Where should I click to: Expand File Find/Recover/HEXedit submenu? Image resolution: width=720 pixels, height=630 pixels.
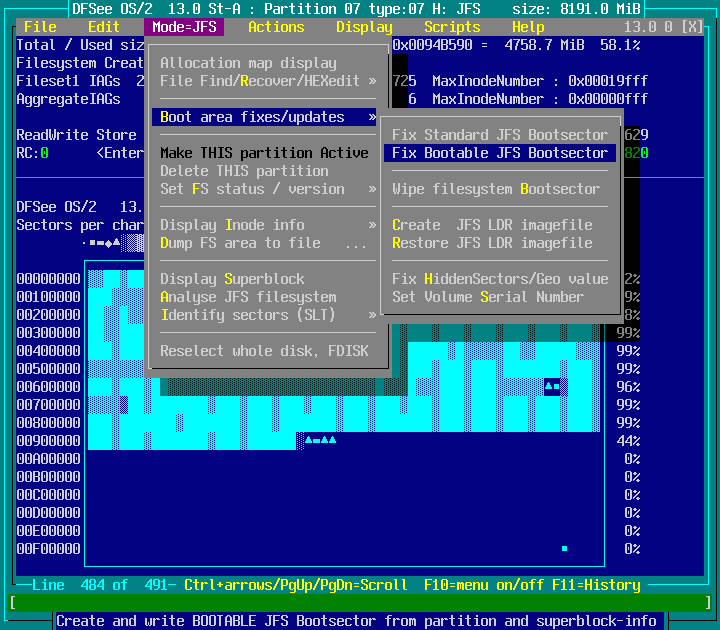(x=267, y=81)
